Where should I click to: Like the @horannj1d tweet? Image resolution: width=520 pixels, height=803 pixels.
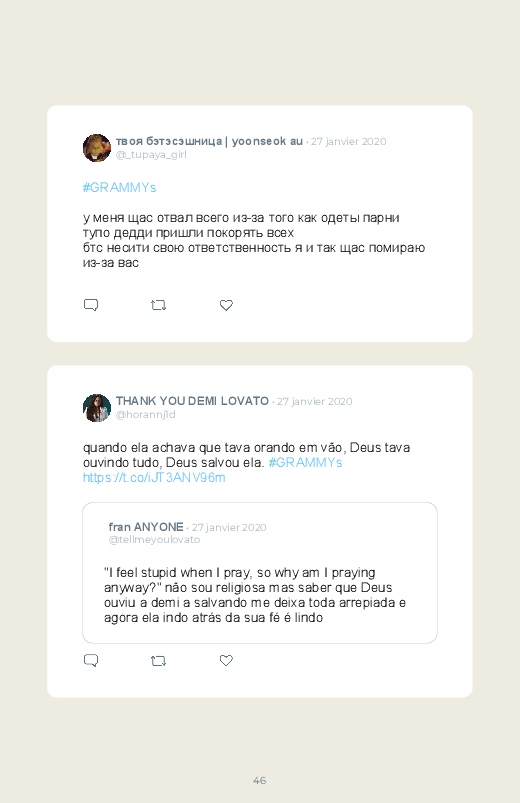pos(226,661)
